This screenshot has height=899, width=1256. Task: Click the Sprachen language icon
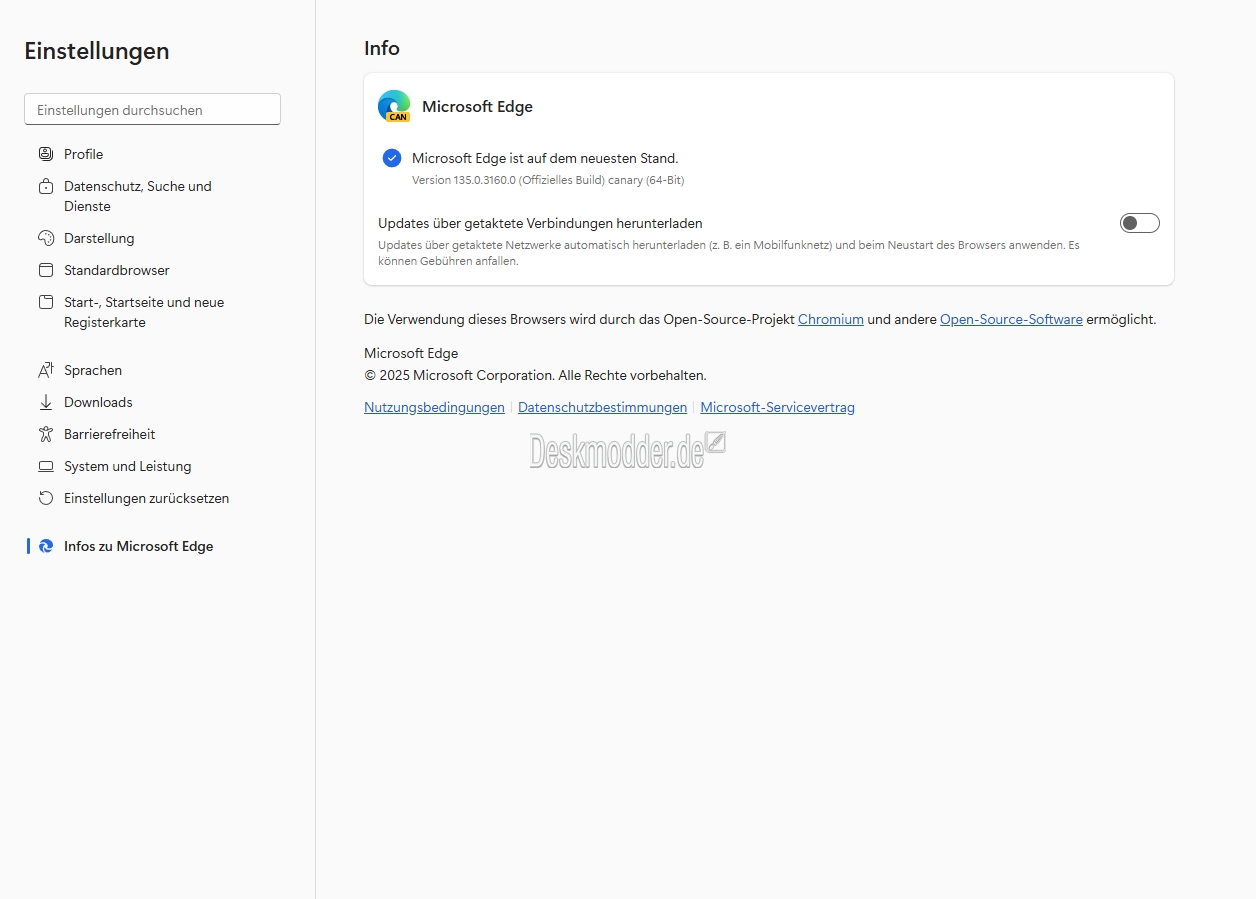point(45,370)
